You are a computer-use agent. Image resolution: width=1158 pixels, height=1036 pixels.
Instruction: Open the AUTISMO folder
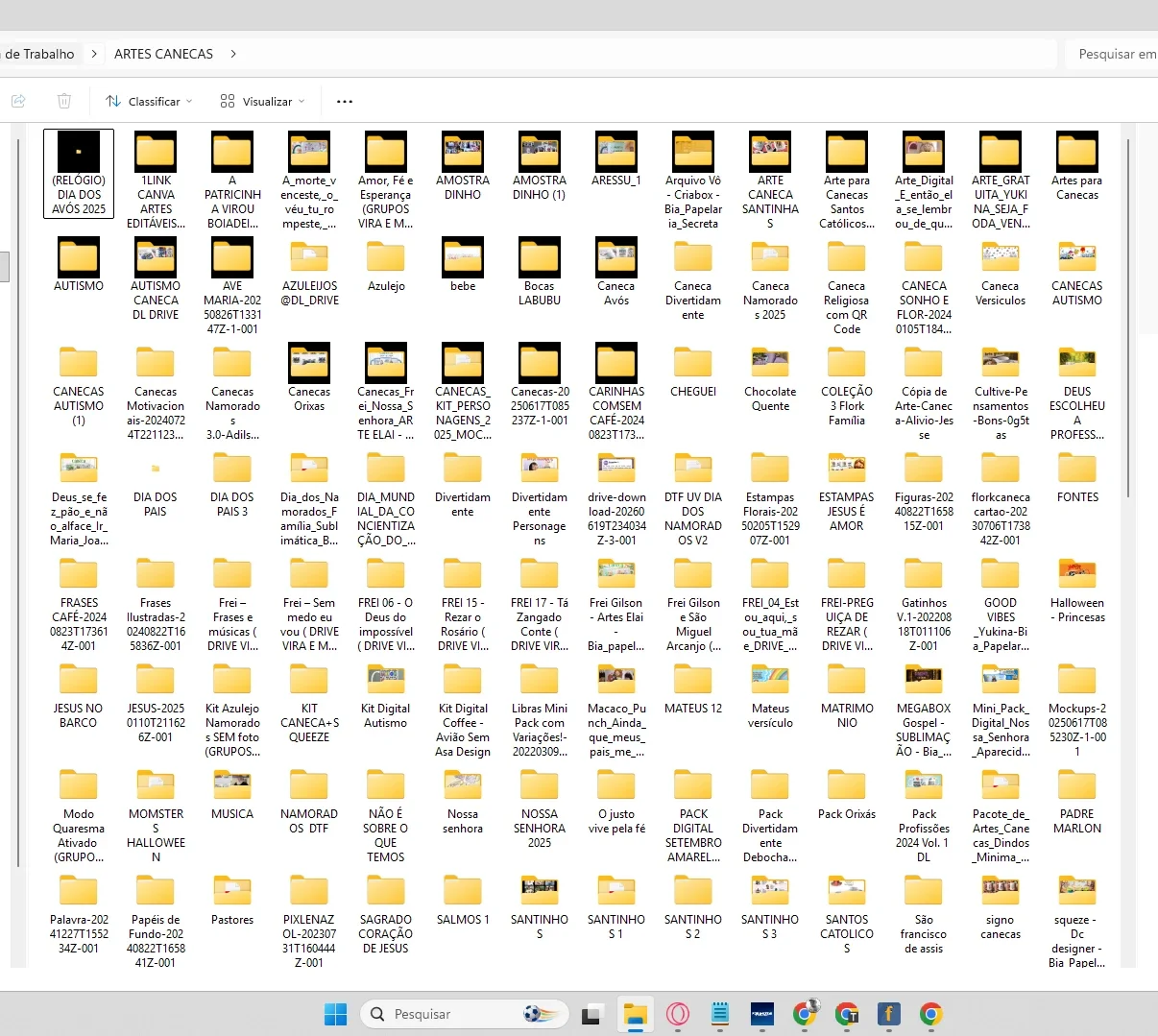[x=79, y=267]
